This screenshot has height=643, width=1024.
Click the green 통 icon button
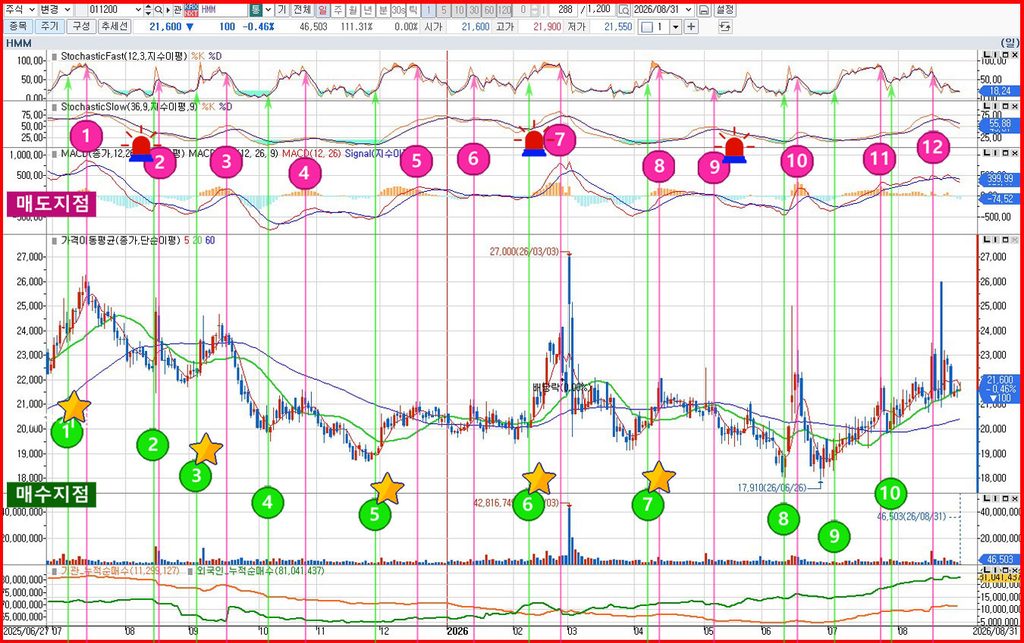[255, 10]
